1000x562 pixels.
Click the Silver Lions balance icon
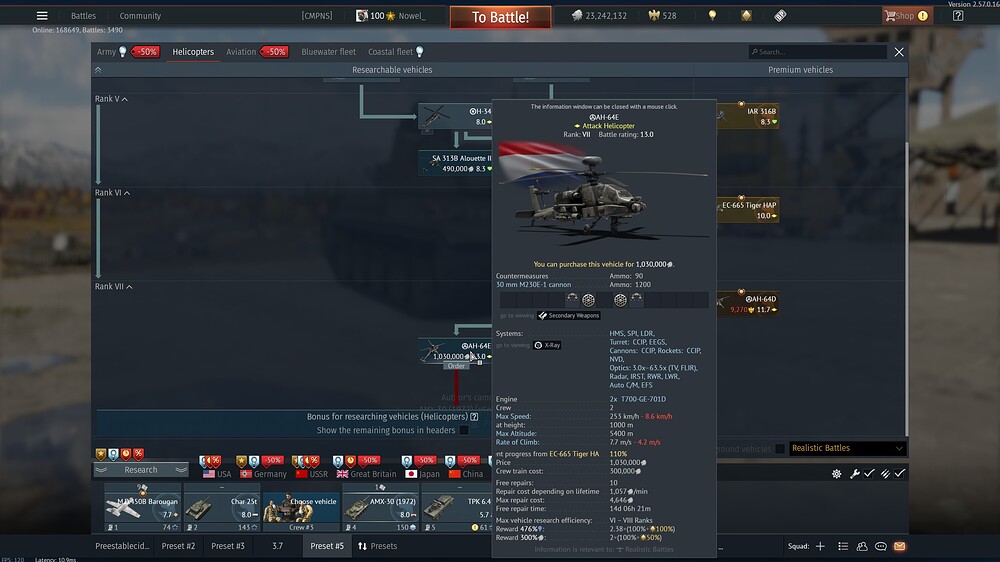coord(577,16)
